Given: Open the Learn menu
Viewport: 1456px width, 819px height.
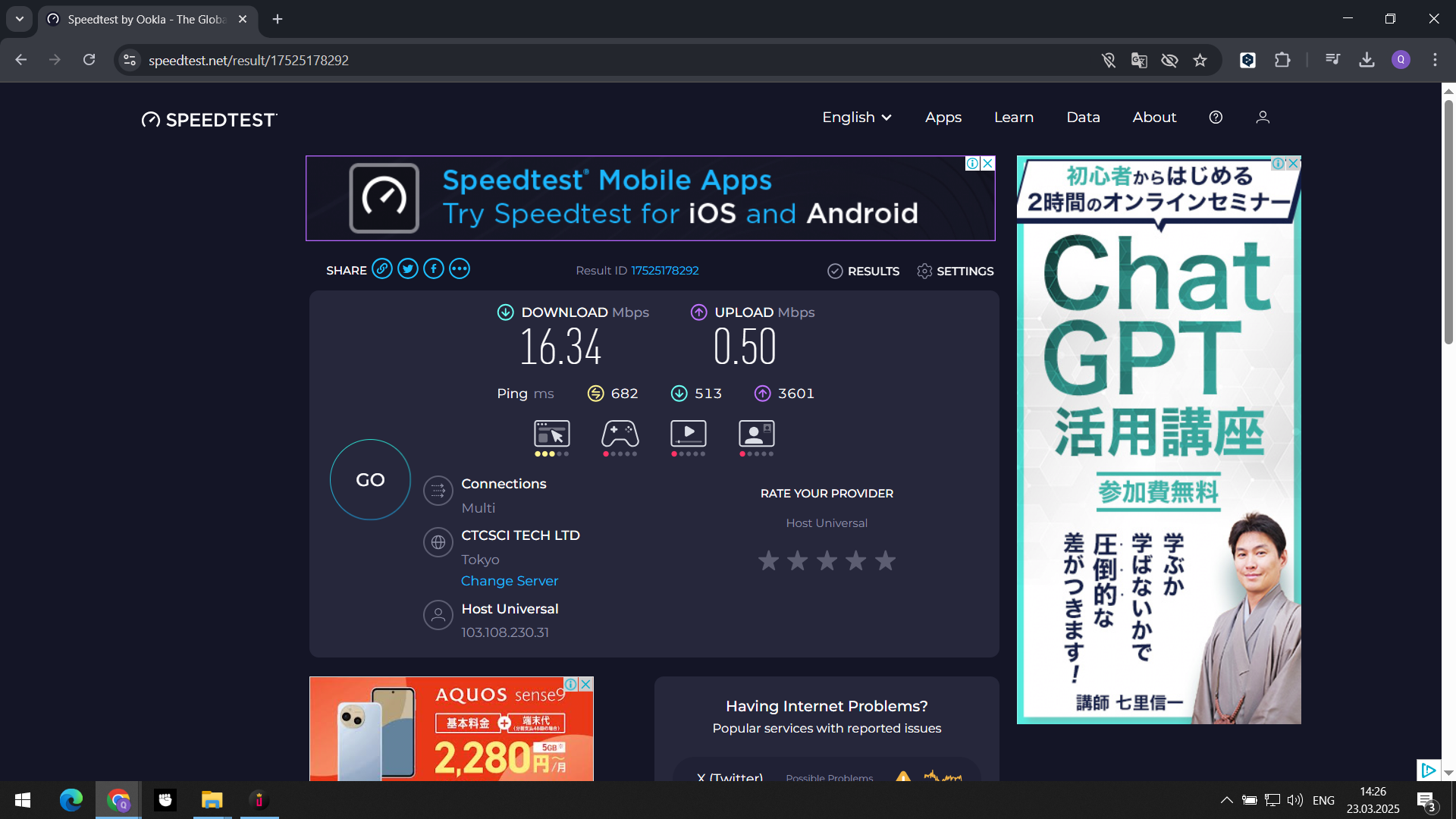Looking at the screenshot, I should point(1014,118).
